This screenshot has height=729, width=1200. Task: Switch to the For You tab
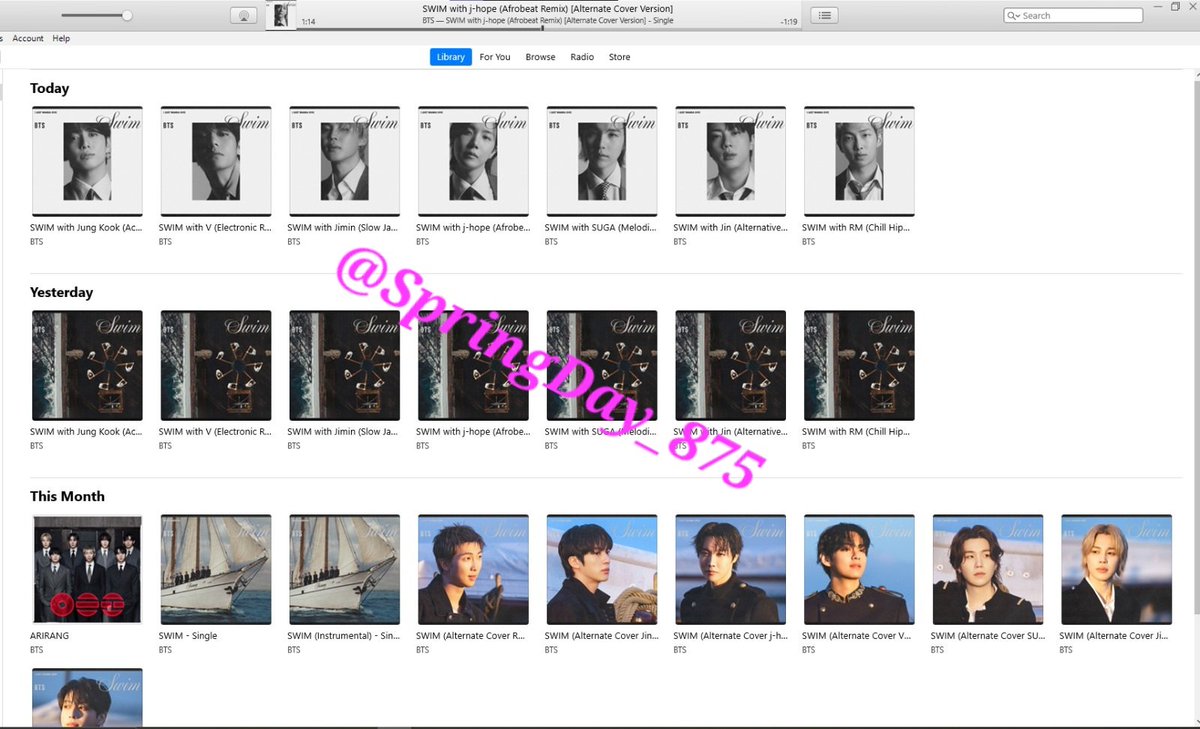coord(494,57)
